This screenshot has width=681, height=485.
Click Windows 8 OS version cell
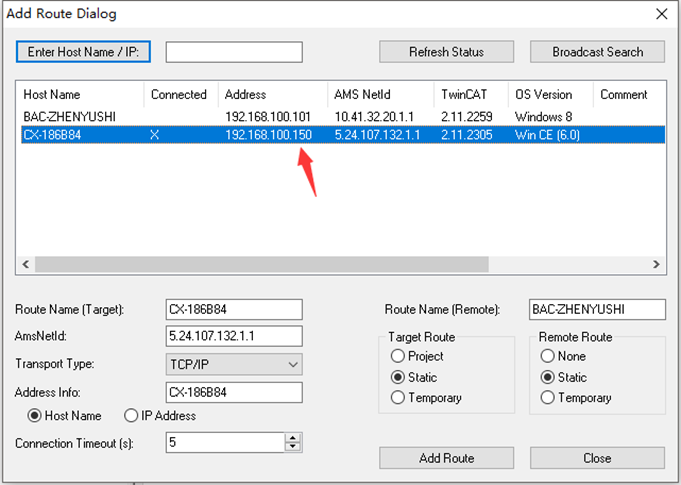coord(543,117)
